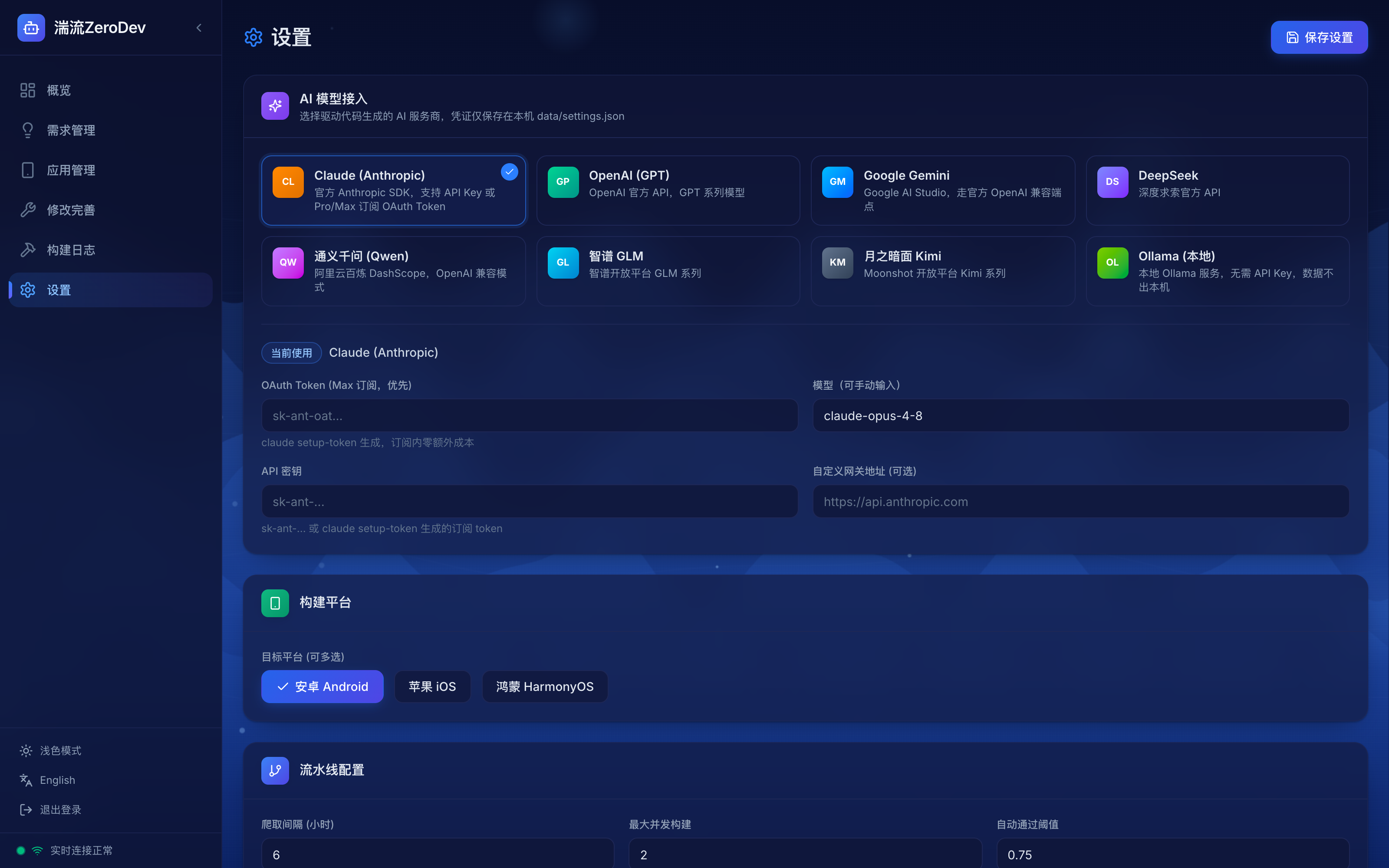Toggle the 鸿蒙 HarmonyOS platform chip

point(545,687)
